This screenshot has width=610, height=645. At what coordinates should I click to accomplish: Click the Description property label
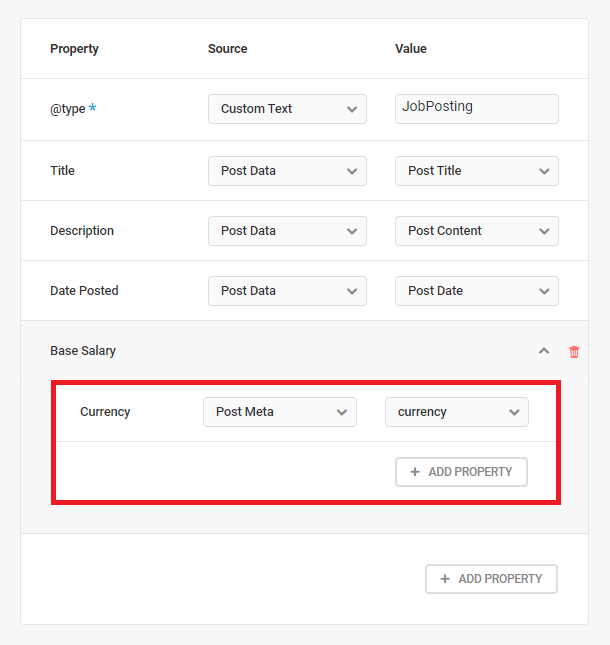tap(82, 231)
